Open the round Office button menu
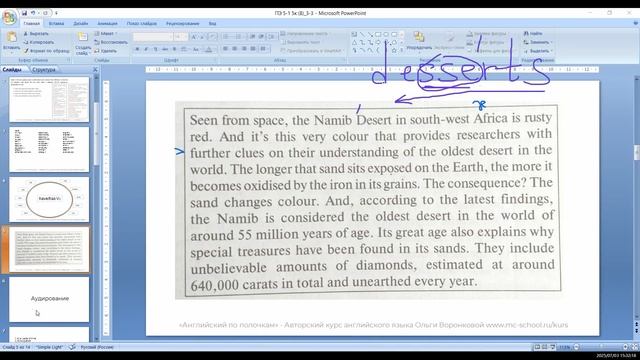 coord(9,17)
